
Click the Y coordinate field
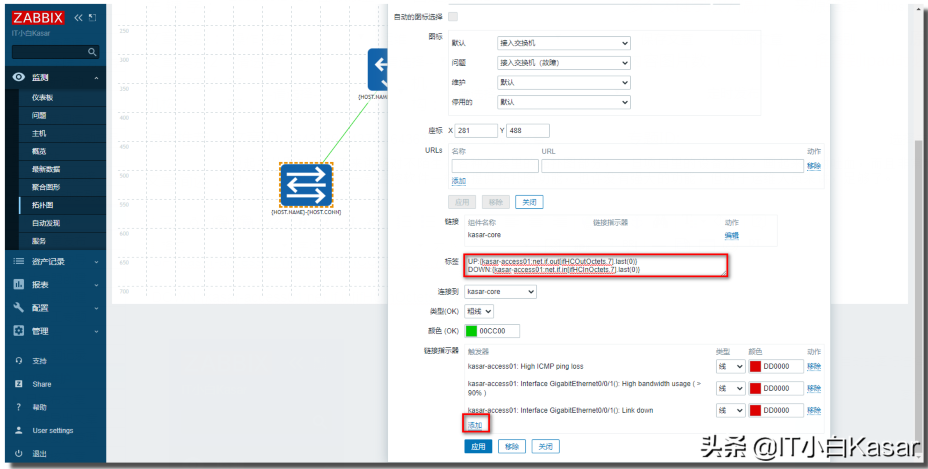pos(528,130)
